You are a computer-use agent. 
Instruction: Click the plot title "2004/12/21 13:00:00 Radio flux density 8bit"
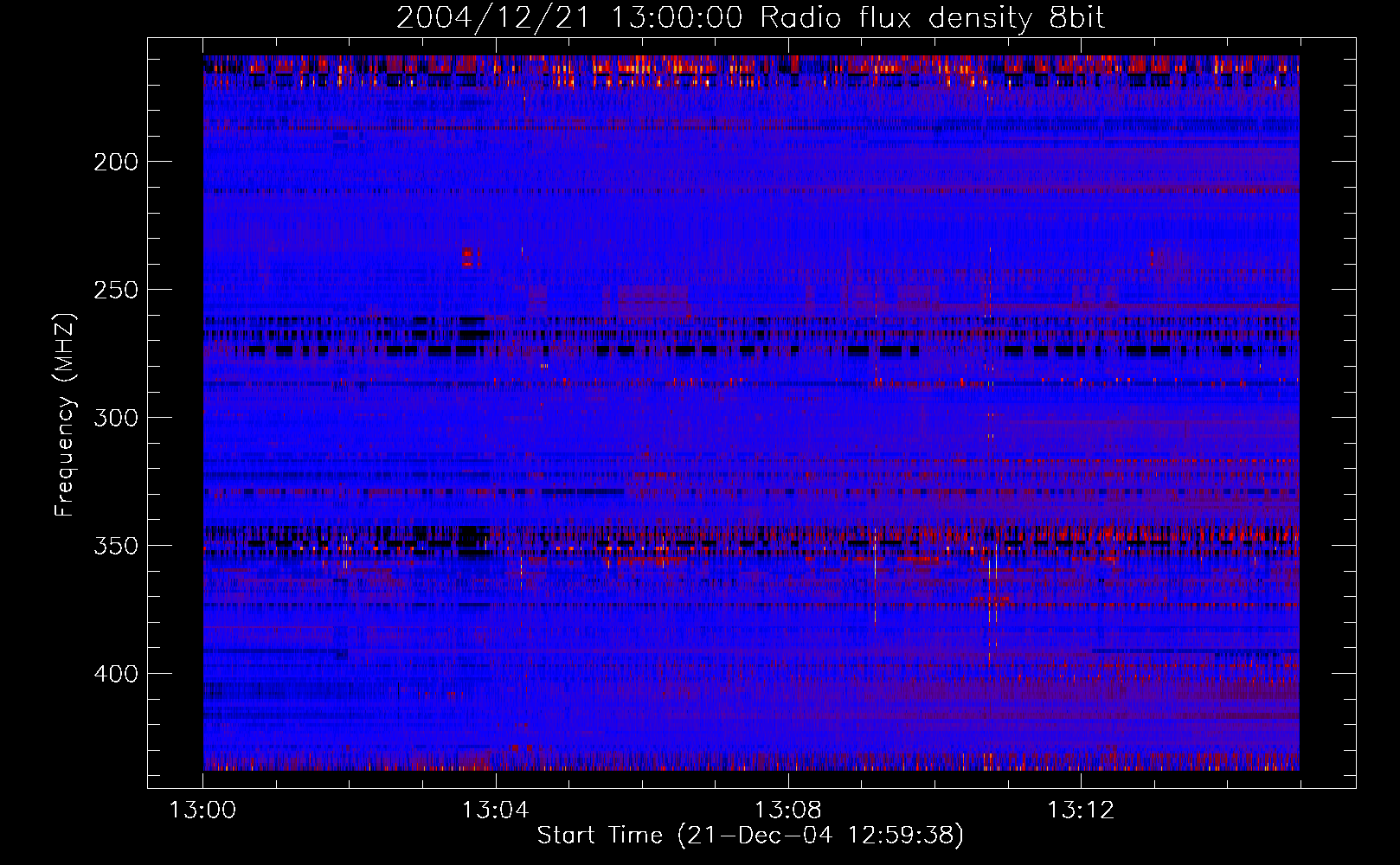[750, 18]
